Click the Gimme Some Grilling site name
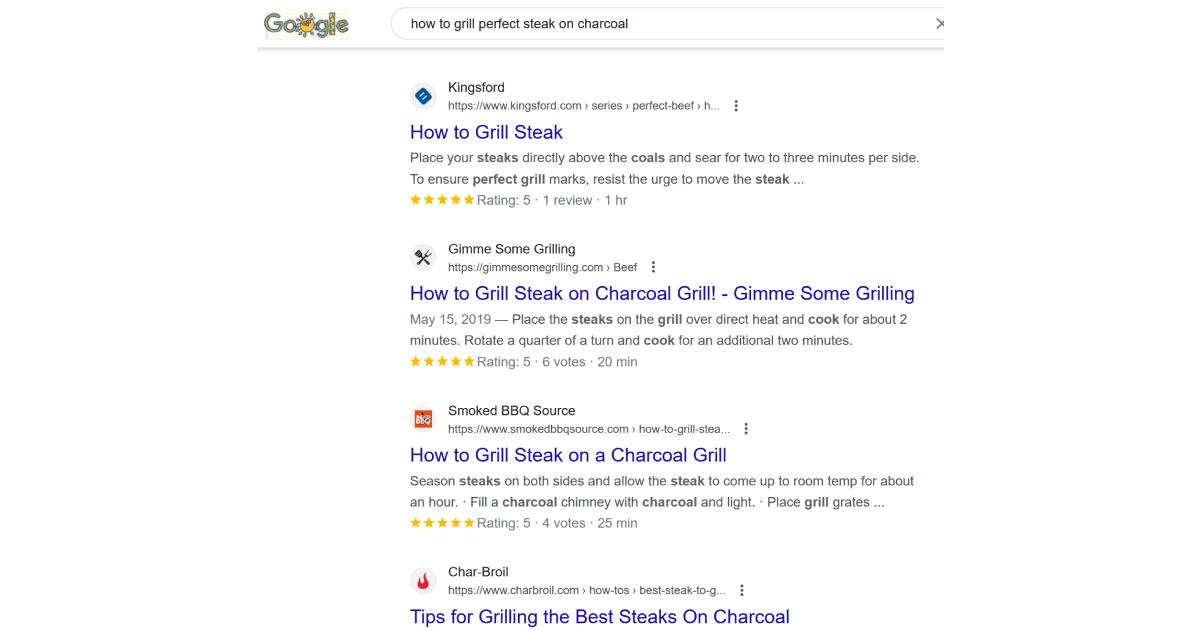Screen dimensions: 1200x630 click(512, 249)
